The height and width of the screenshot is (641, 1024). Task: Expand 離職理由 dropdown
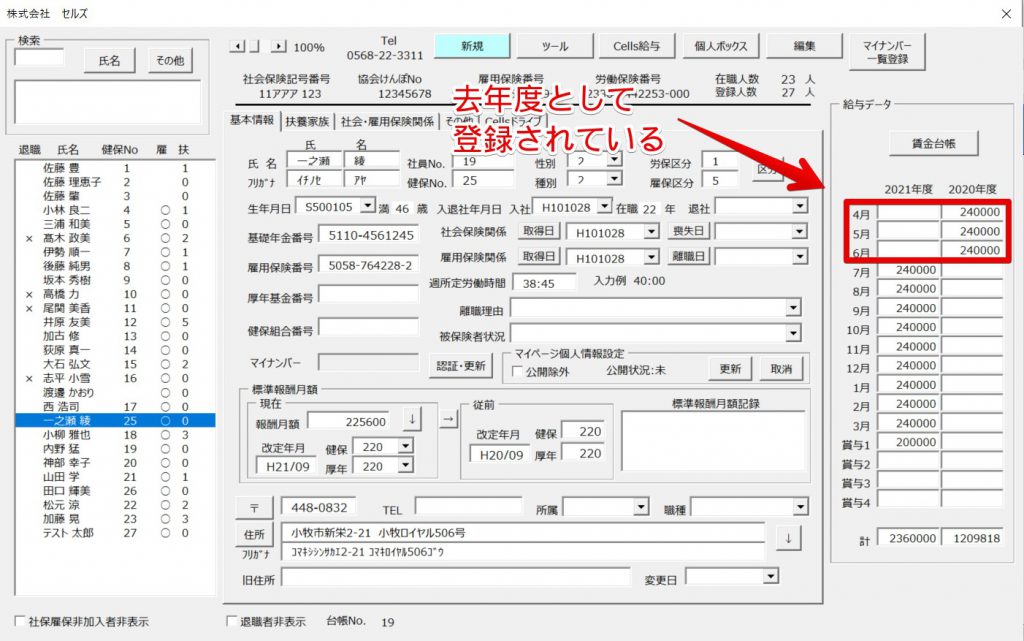click(793, 308)
